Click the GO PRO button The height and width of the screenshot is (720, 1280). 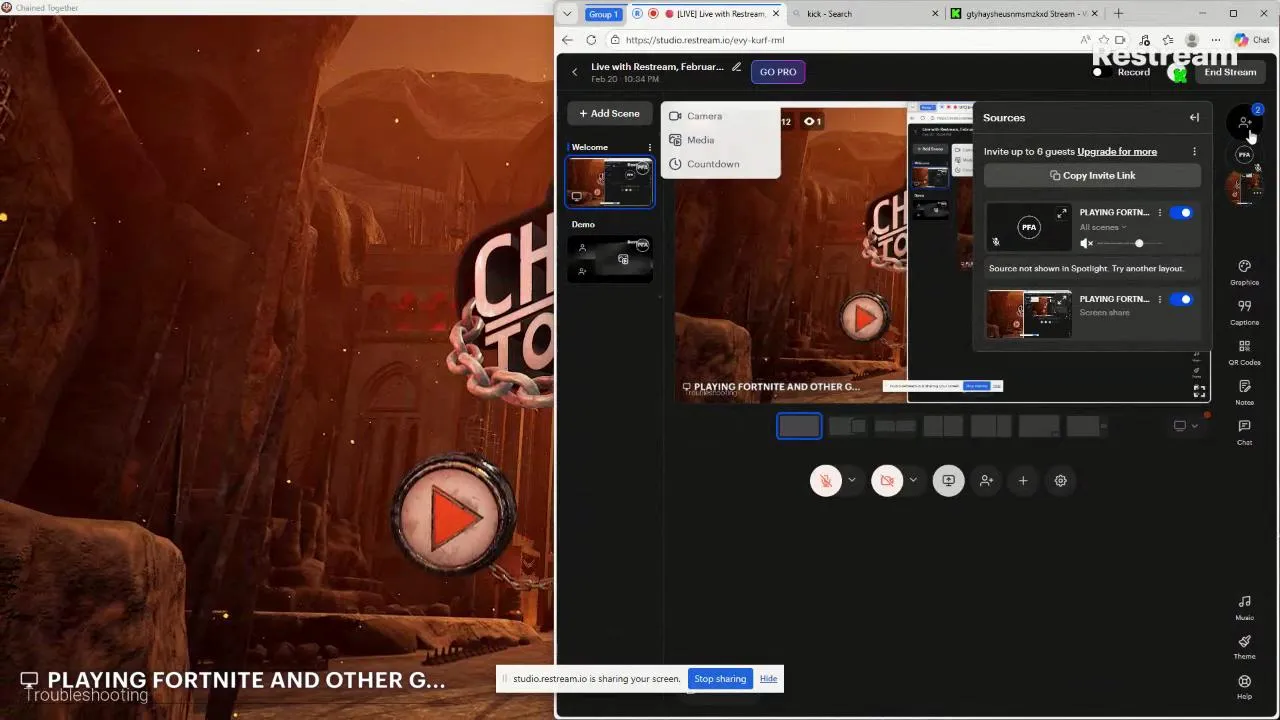[x=778, y=72]
